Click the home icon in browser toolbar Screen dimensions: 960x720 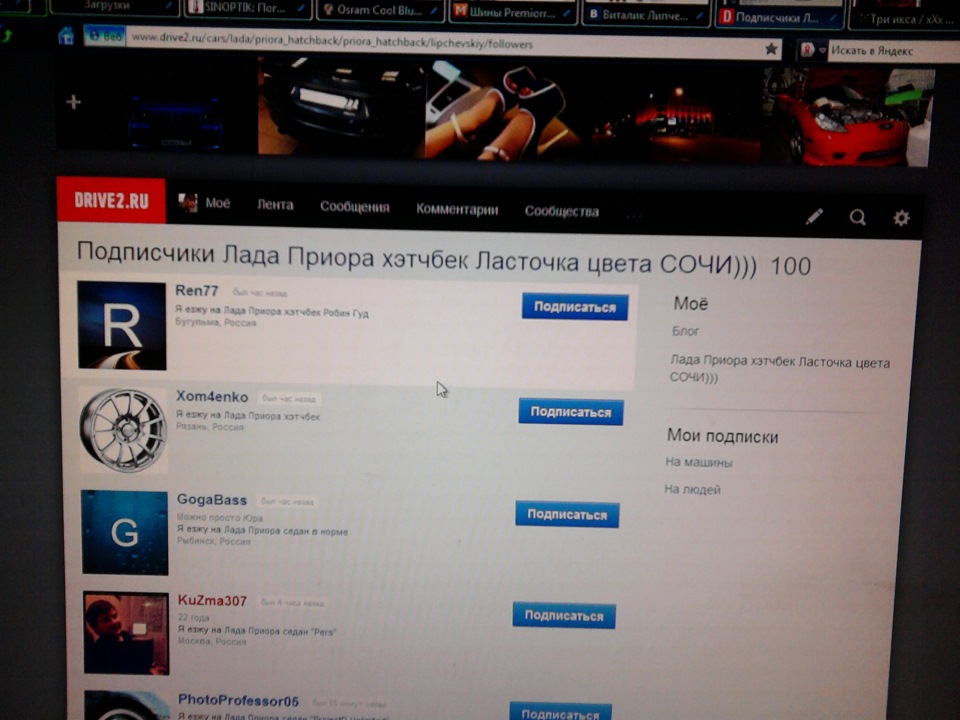click(66, 37)
